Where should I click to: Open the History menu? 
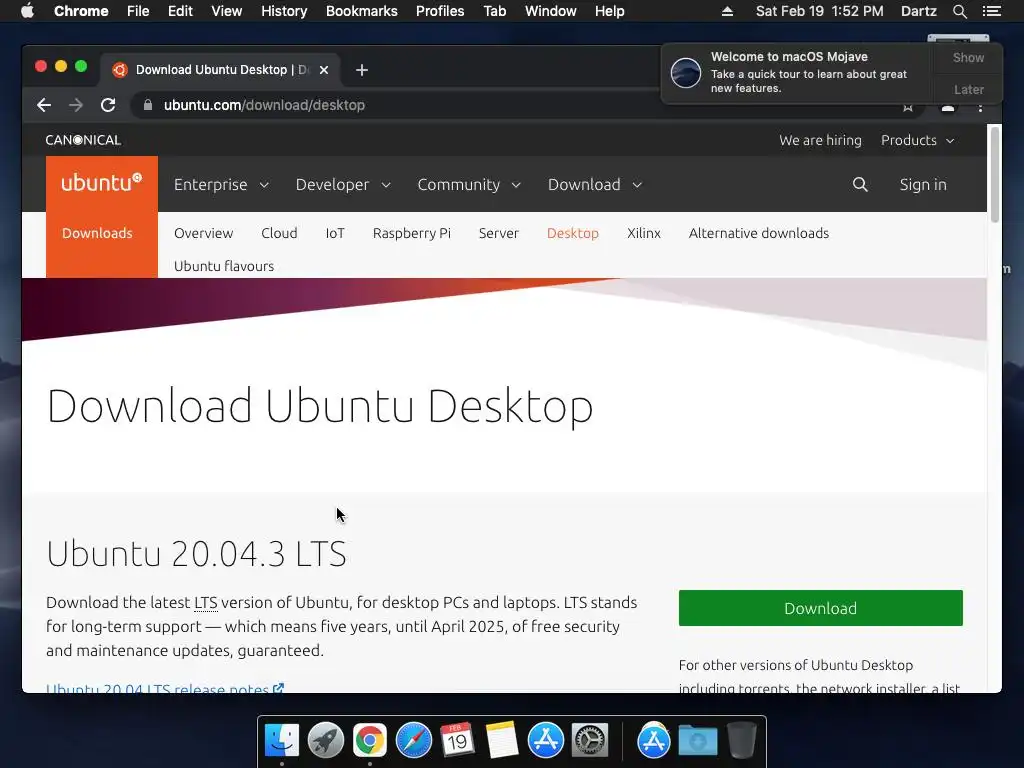[284, 11]
